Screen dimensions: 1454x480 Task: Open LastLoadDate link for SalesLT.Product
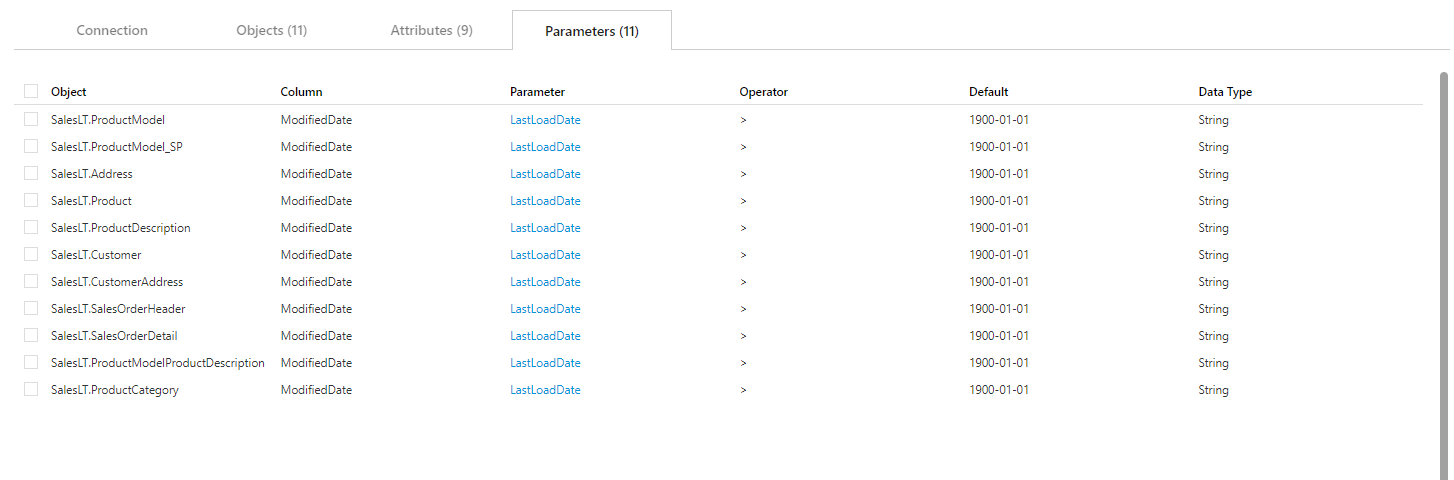[545, 201]
